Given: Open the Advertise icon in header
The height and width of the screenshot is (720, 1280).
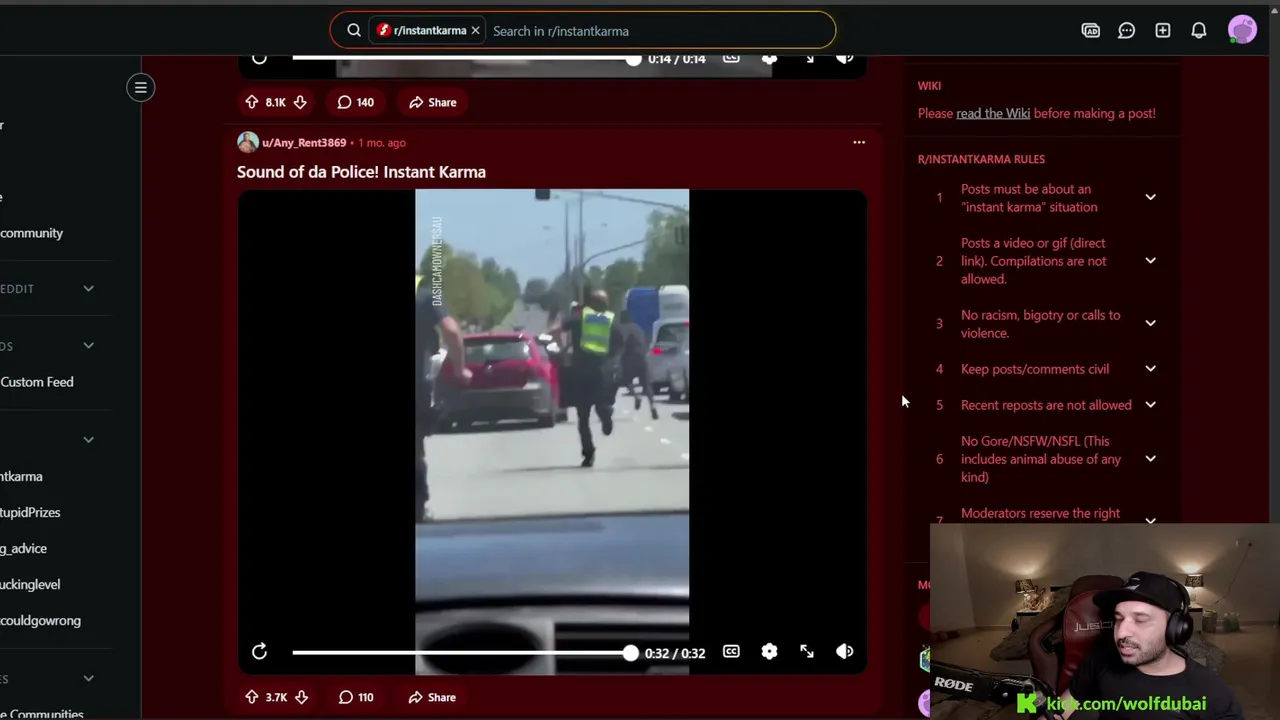Looking at the screenshot, I should click(1091, 31).
